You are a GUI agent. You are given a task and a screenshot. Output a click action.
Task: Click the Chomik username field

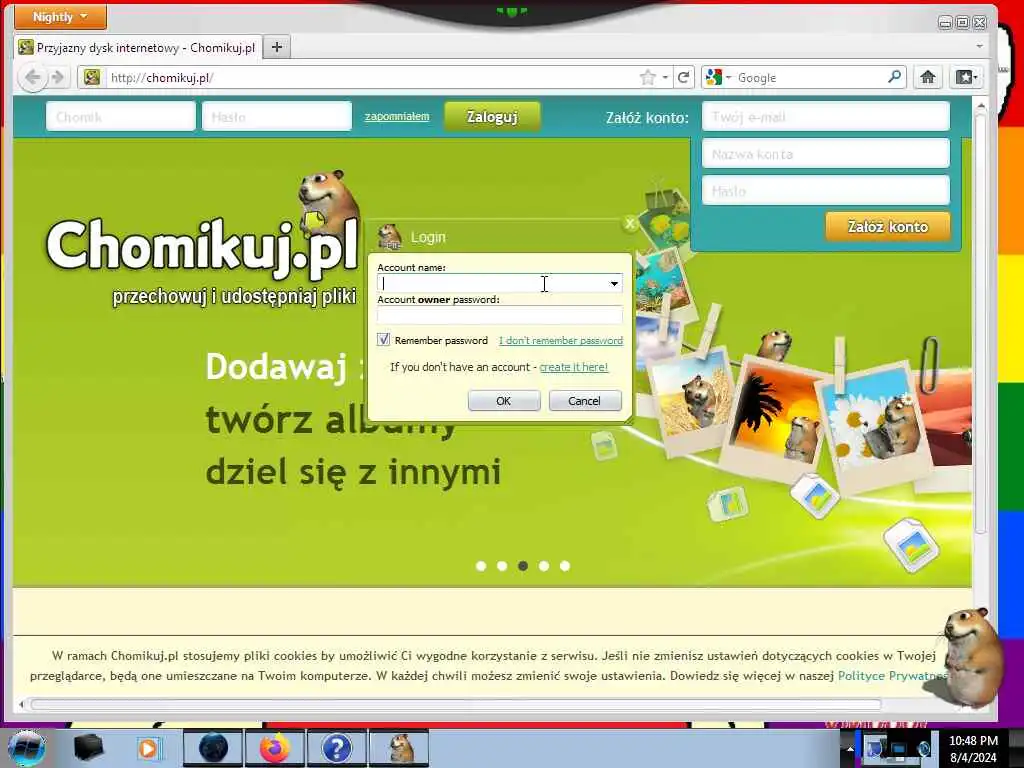[x=121, y=117]
